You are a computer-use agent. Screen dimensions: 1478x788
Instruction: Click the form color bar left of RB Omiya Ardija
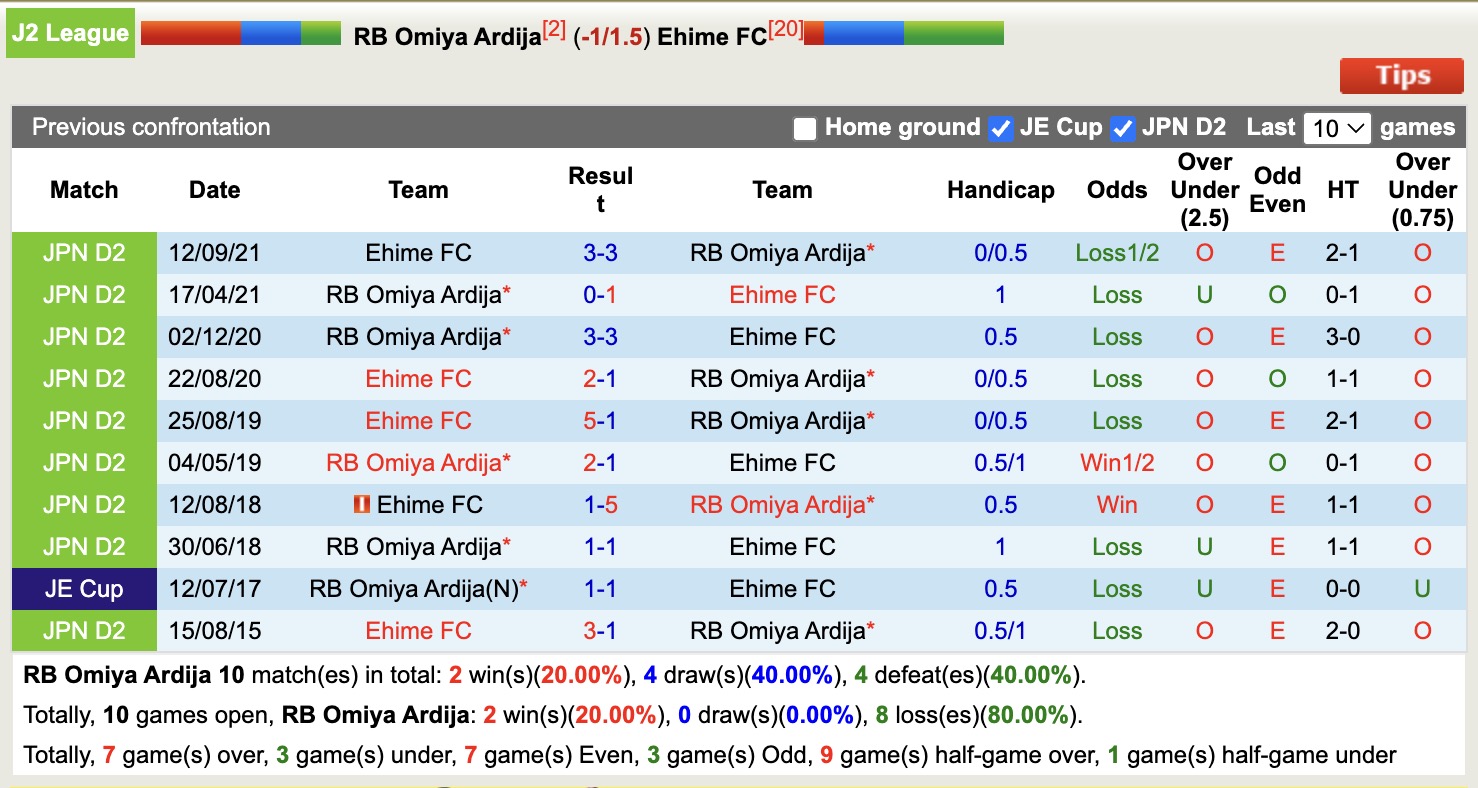[x=240, y=31]
